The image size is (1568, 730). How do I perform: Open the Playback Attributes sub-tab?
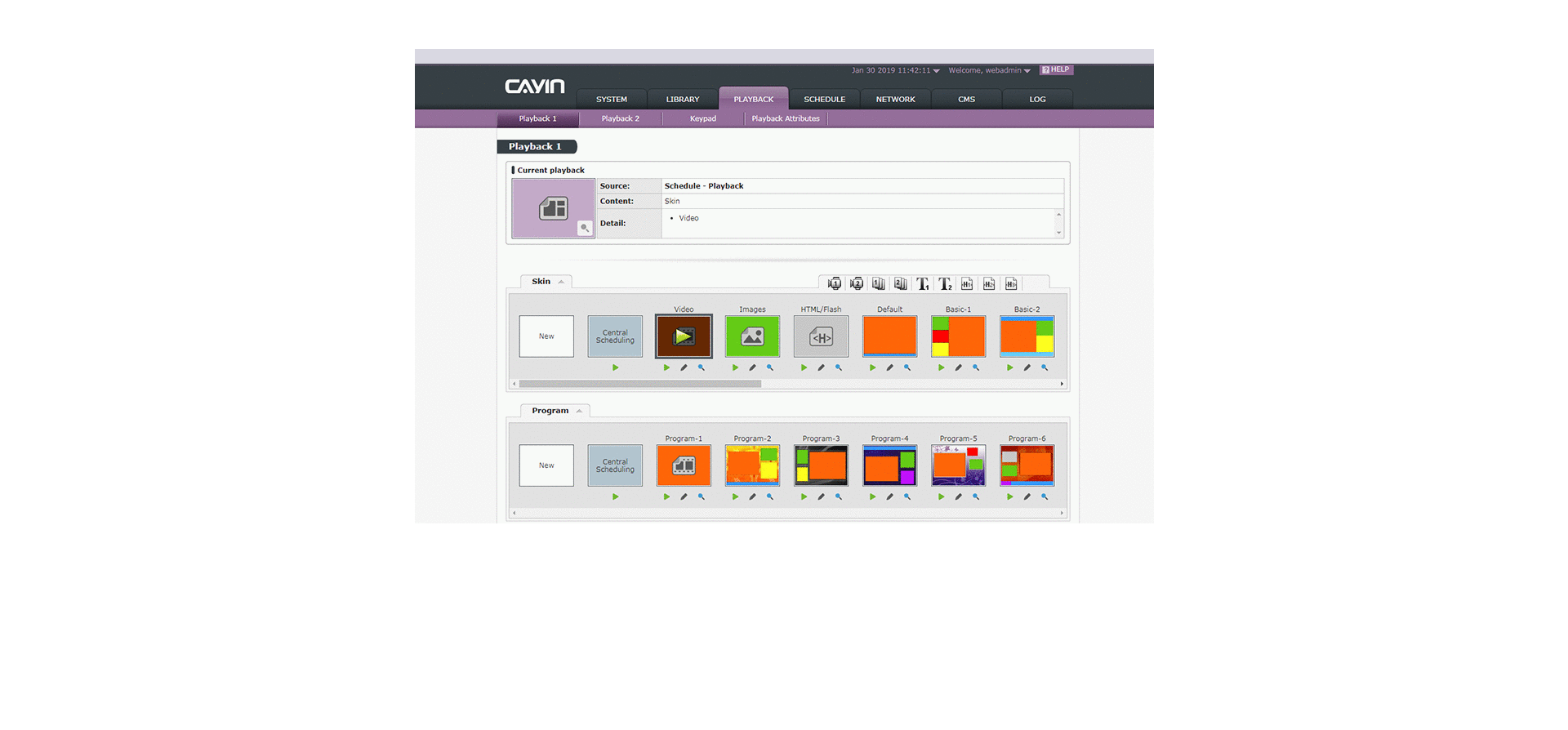[x=786, y=118]
